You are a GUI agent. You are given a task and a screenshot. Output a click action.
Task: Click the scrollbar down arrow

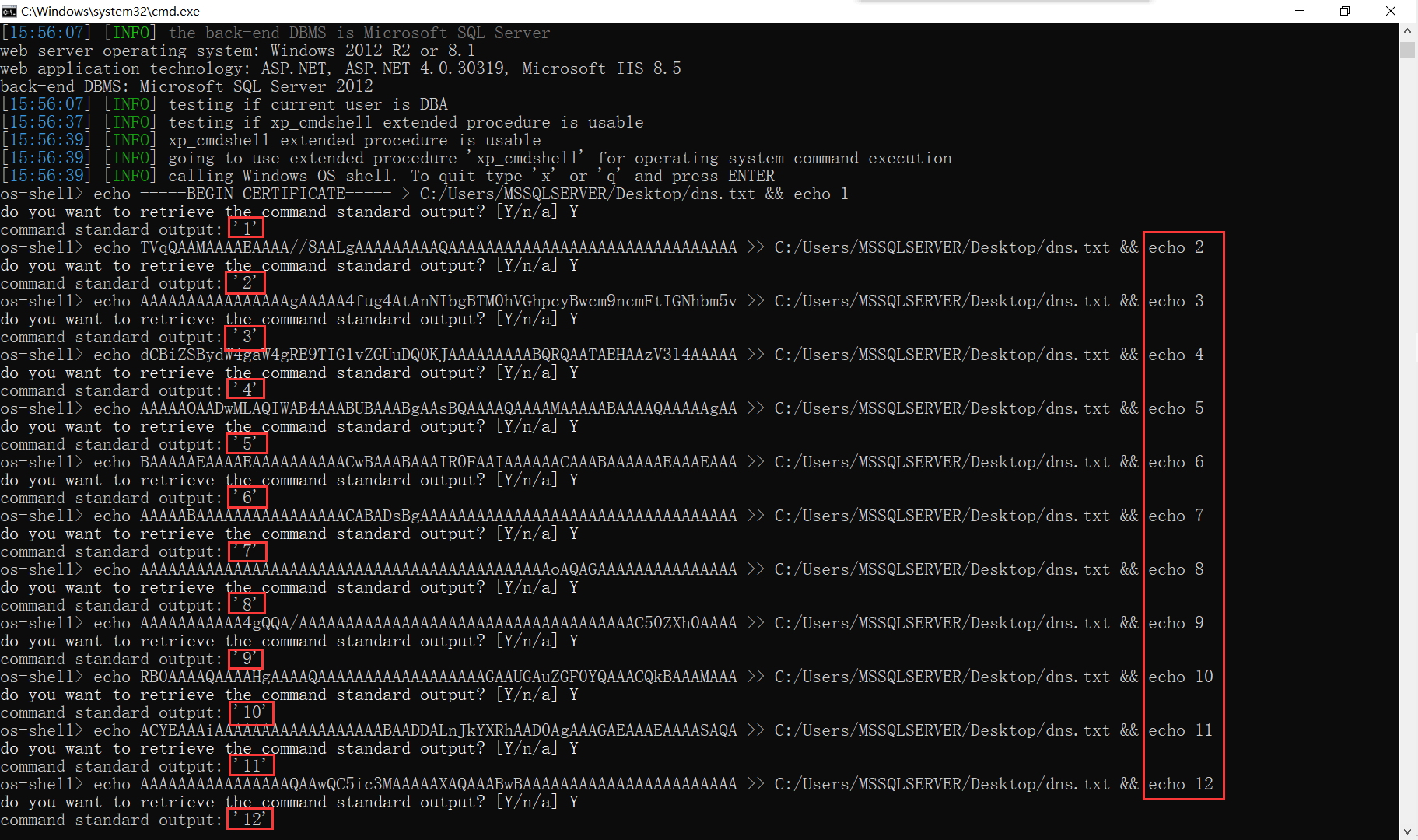[1407, 831]
